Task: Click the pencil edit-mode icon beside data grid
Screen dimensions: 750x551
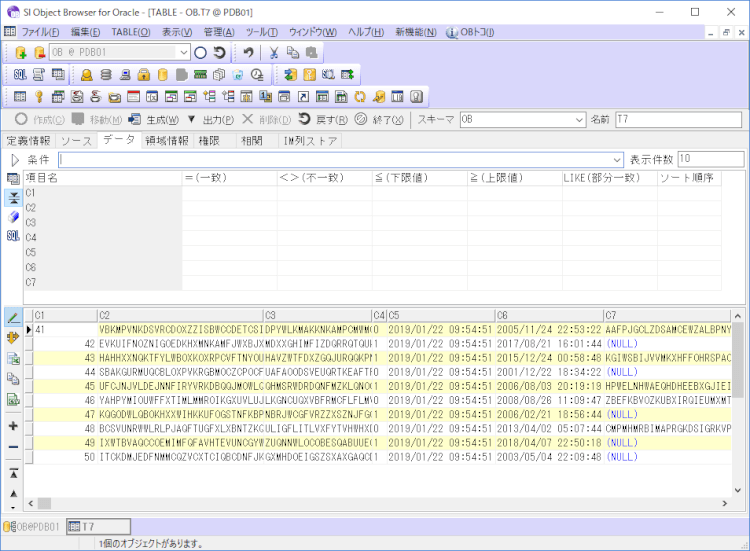Action: click(13, 317)
